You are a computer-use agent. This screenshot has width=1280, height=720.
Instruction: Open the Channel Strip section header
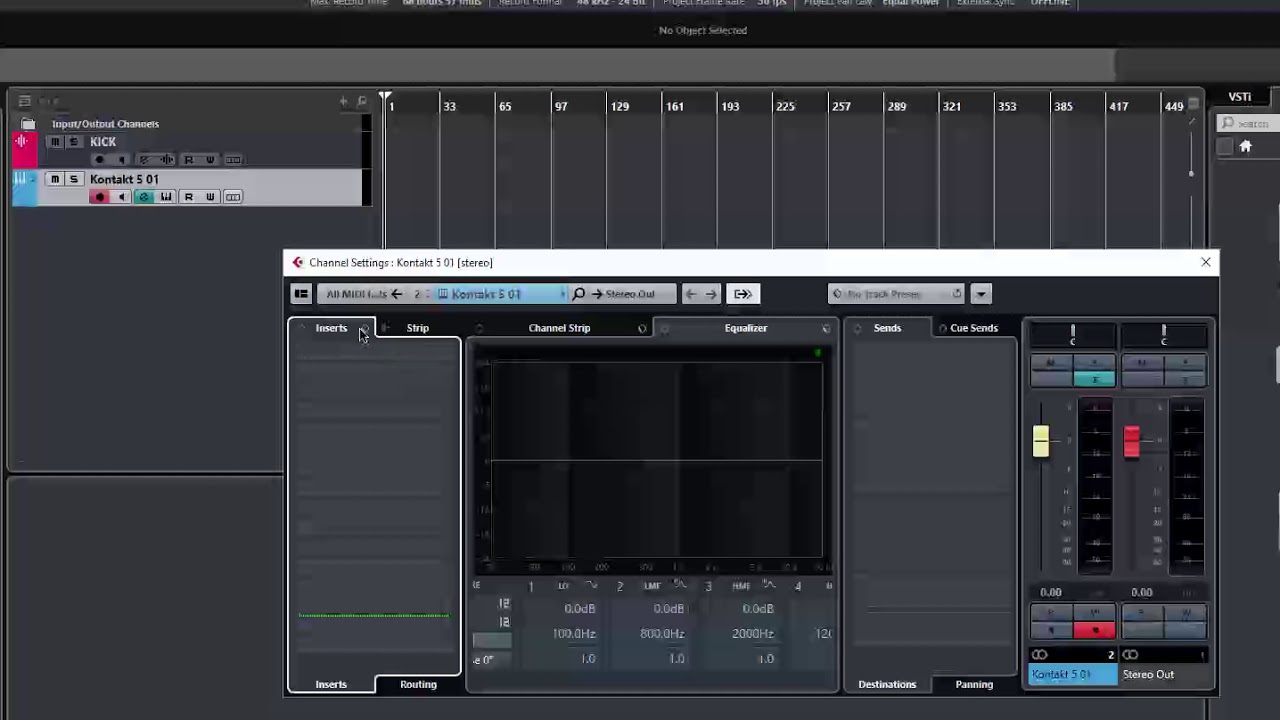coord(559,328)
